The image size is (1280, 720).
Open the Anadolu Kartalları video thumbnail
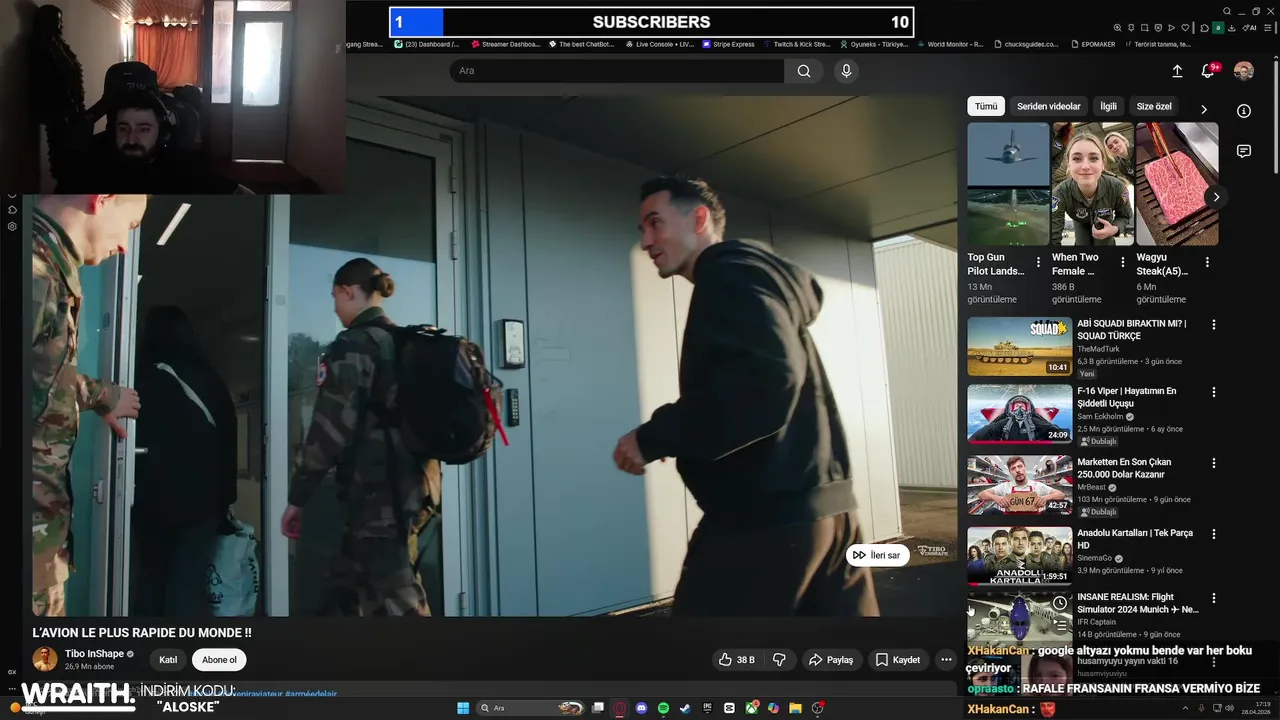tap(1019, 556)
